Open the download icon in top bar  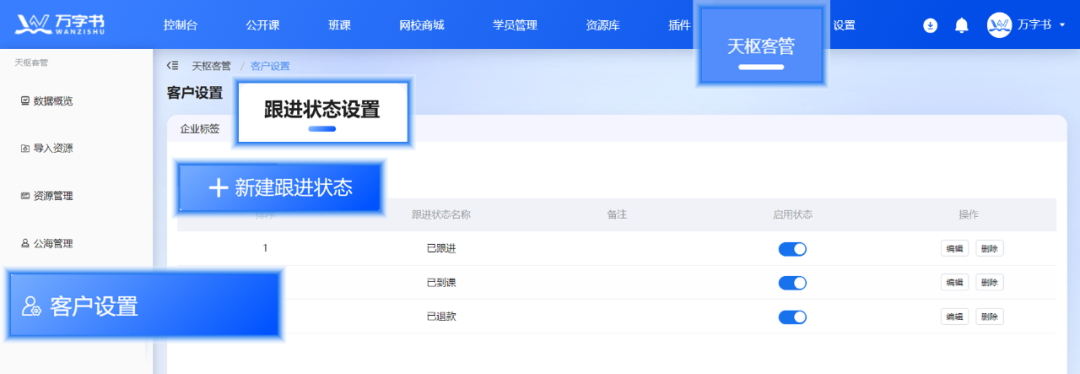click(x=930, y=25)
